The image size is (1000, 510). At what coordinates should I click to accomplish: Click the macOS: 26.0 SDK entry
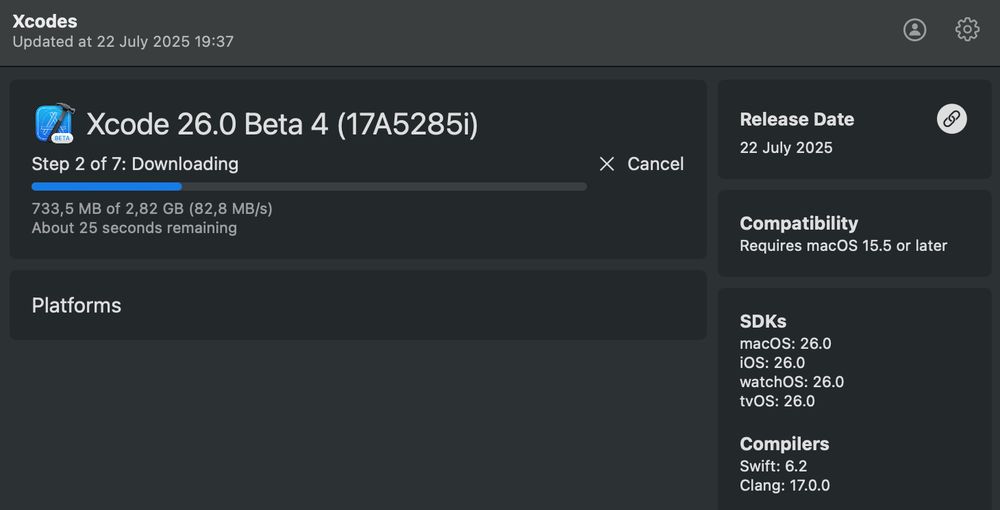click(785, 344)
